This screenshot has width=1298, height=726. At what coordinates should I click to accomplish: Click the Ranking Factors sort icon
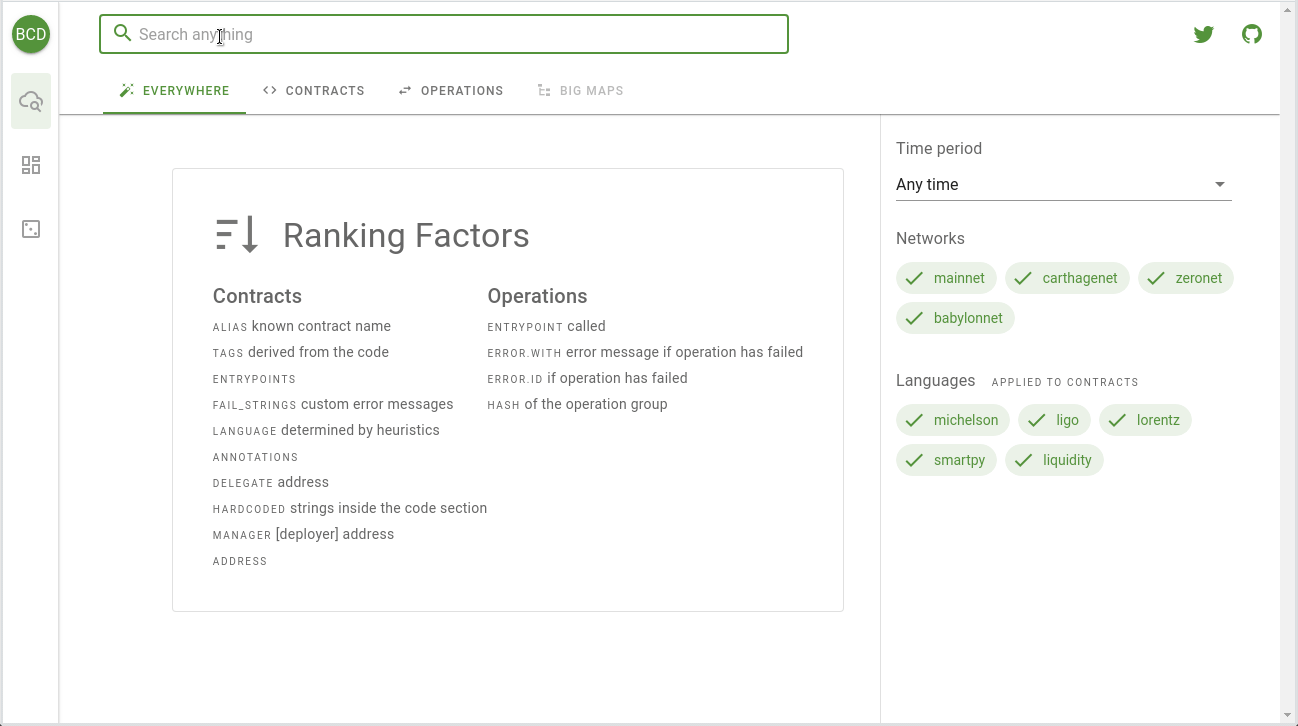click(238, 235)
